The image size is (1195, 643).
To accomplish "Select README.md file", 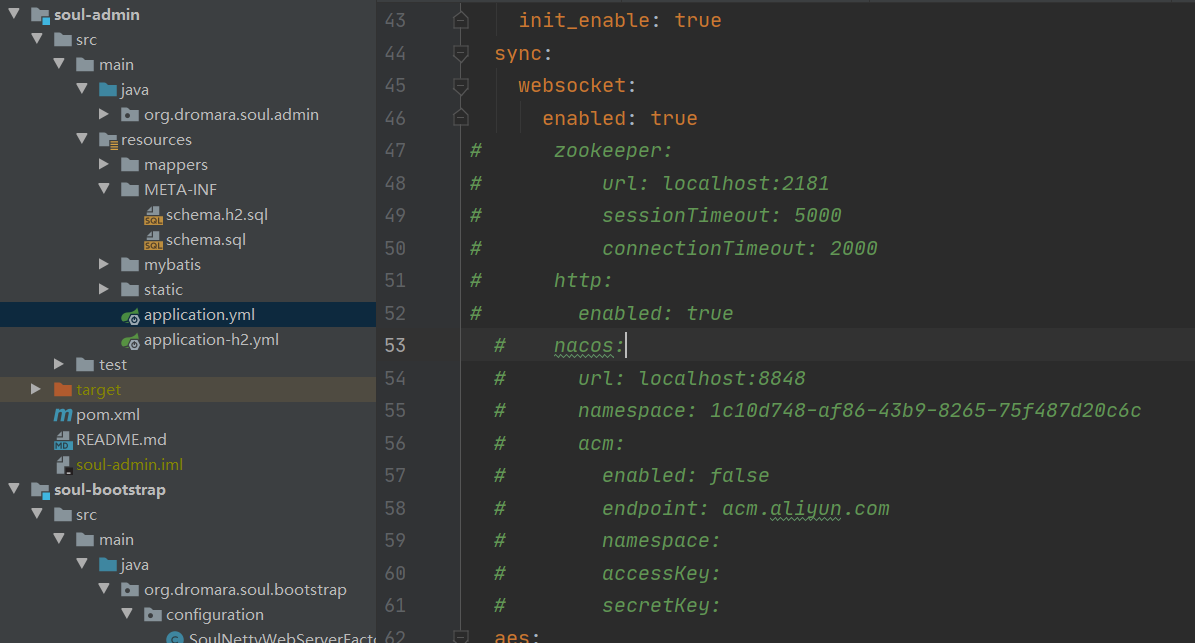I will [x=121, y=440].
